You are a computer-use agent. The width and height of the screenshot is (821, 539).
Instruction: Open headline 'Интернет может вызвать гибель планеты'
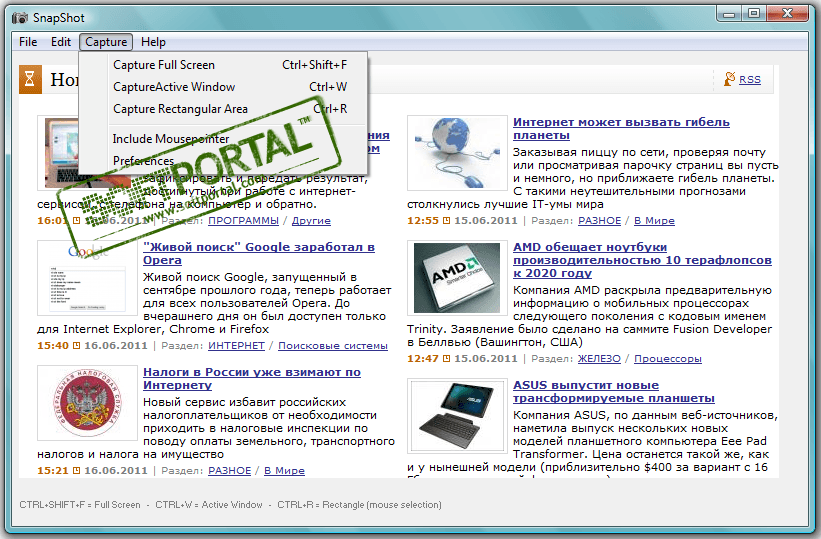coord(621,128)
